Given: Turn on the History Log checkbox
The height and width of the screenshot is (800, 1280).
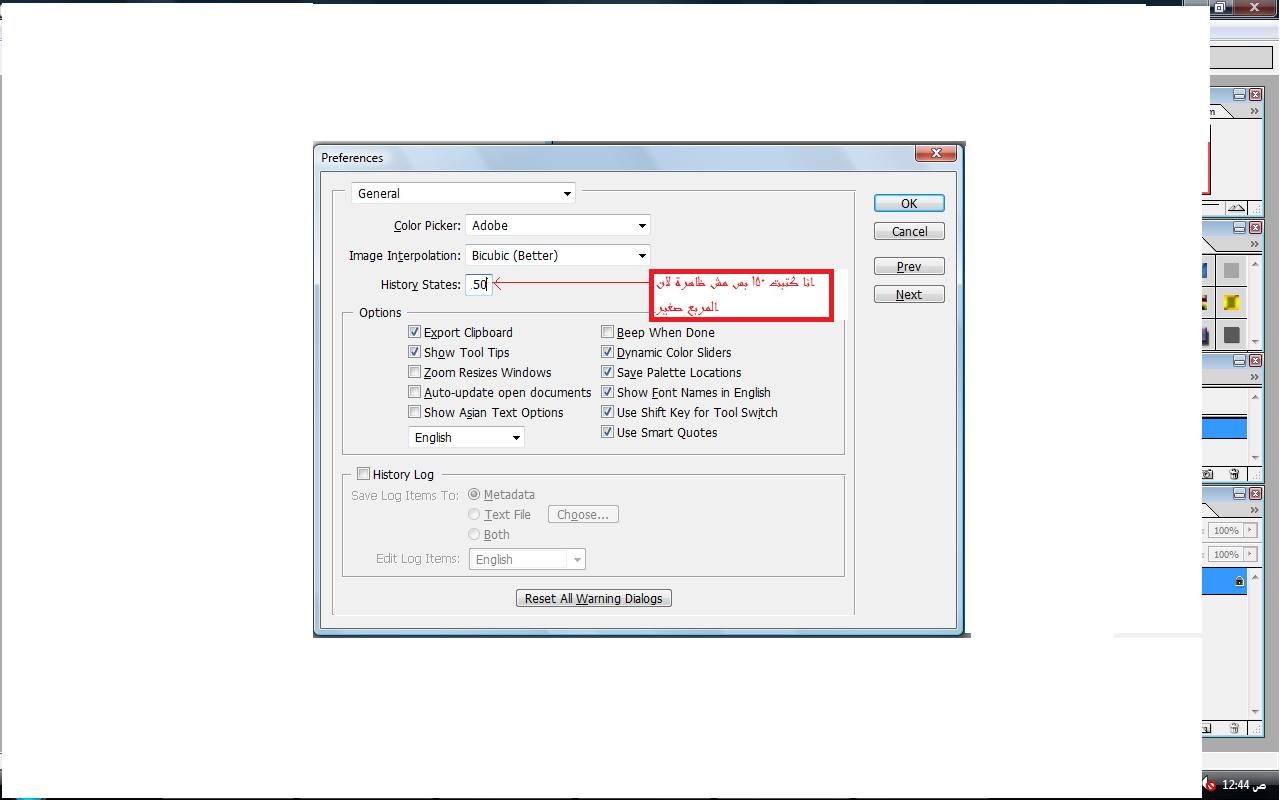Looking at the screenshot, I should 364,474.
